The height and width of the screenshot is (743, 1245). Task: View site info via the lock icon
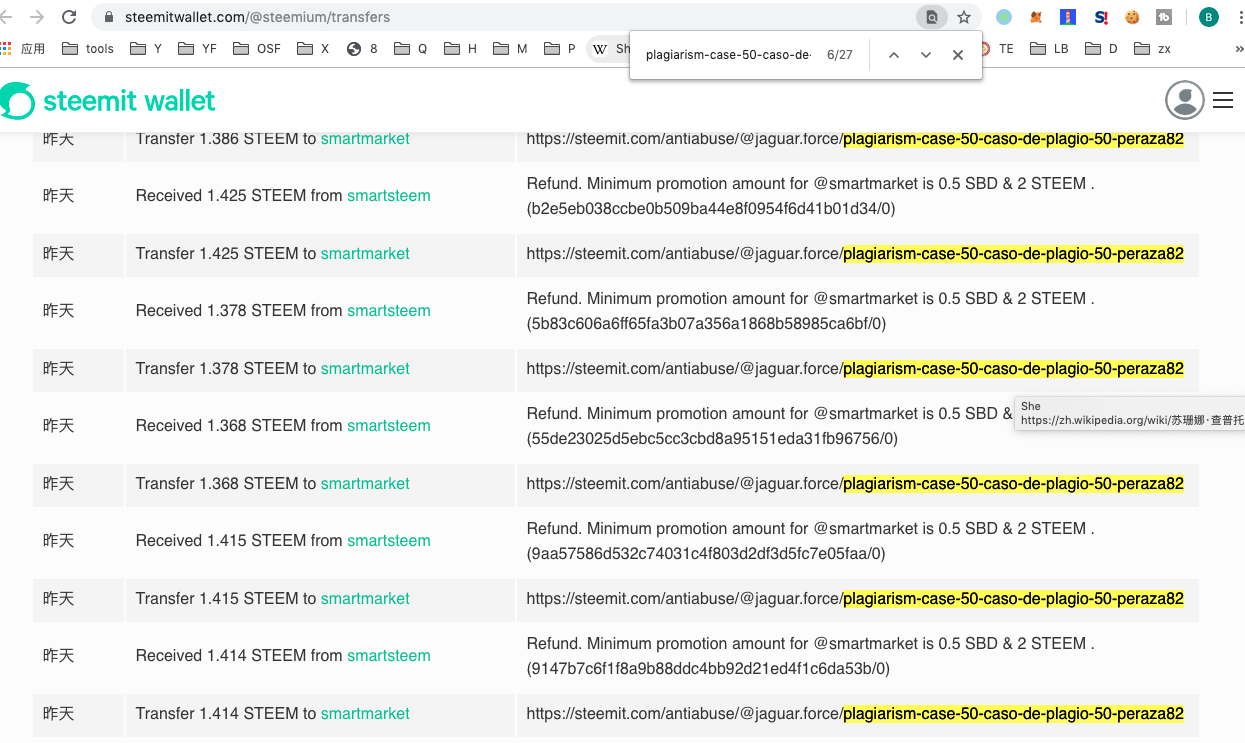(108, 17)
